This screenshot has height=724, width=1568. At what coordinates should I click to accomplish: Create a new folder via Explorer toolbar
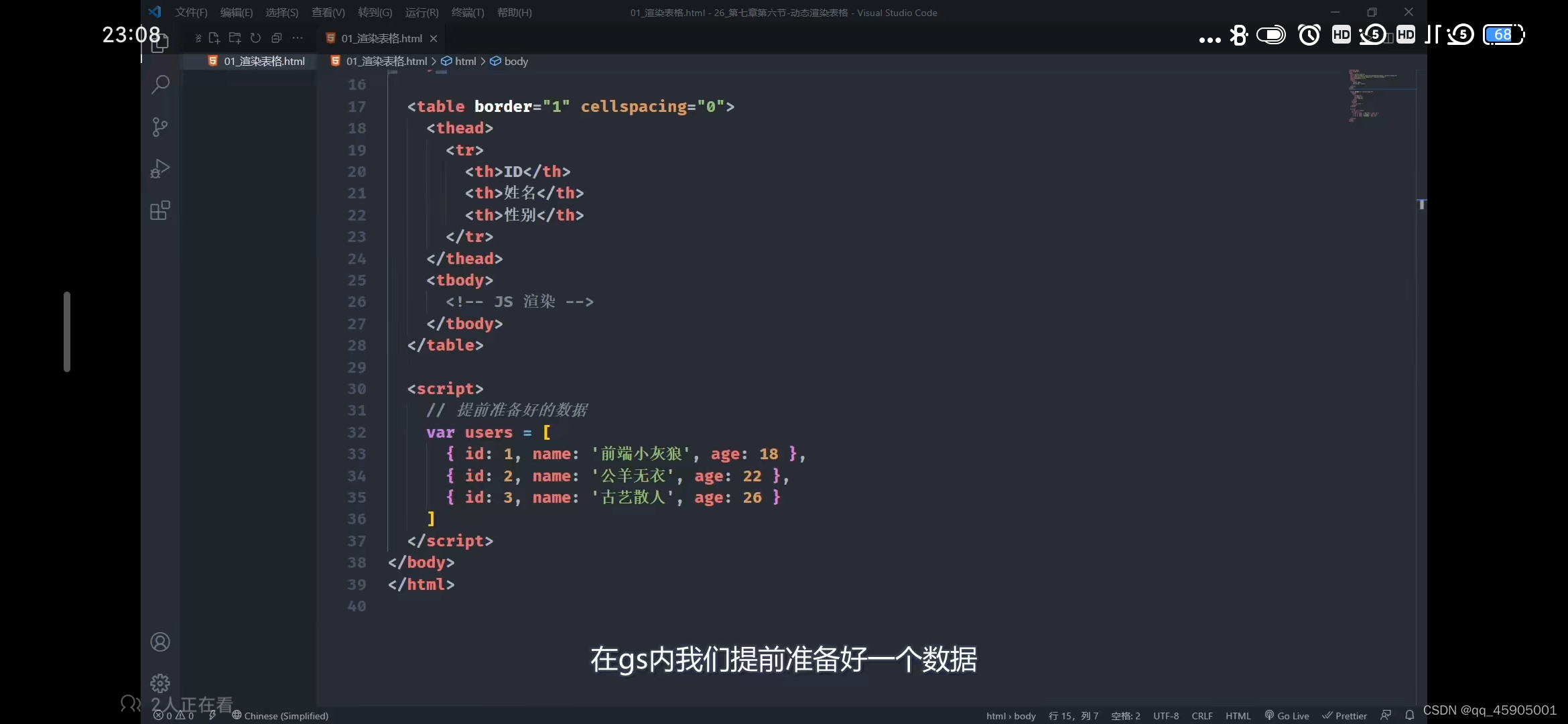click(235, 38)
